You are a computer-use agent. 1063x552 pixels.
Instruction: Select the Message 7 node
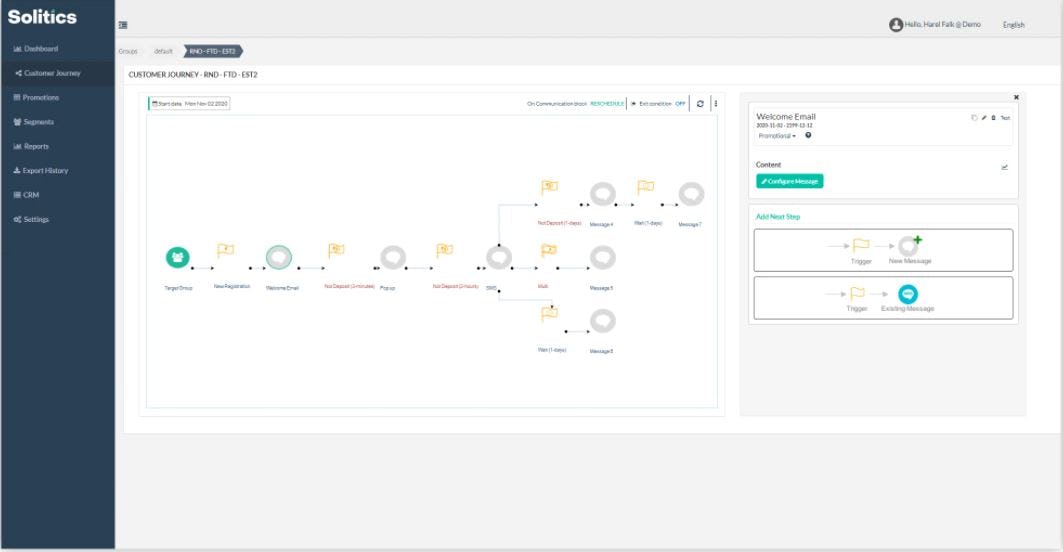click(691, 195)
